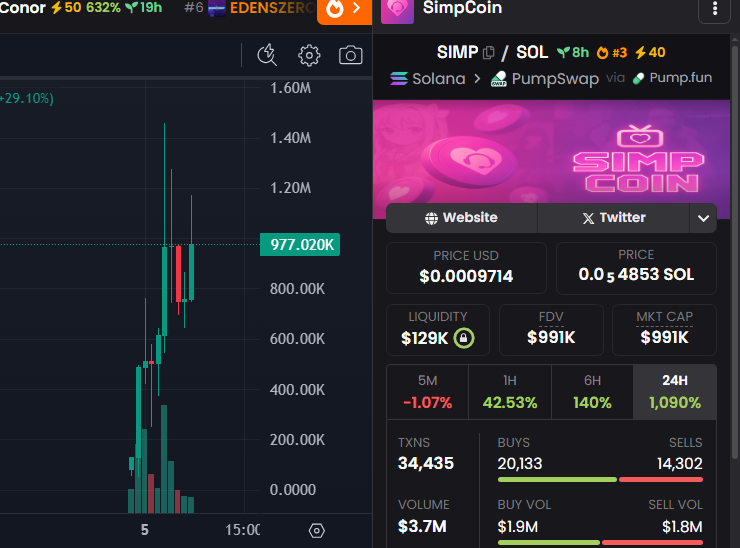Open the three-dot menu beside SimpCoin
The width and height of the screenshot is (740, 548).
(715, 8)
